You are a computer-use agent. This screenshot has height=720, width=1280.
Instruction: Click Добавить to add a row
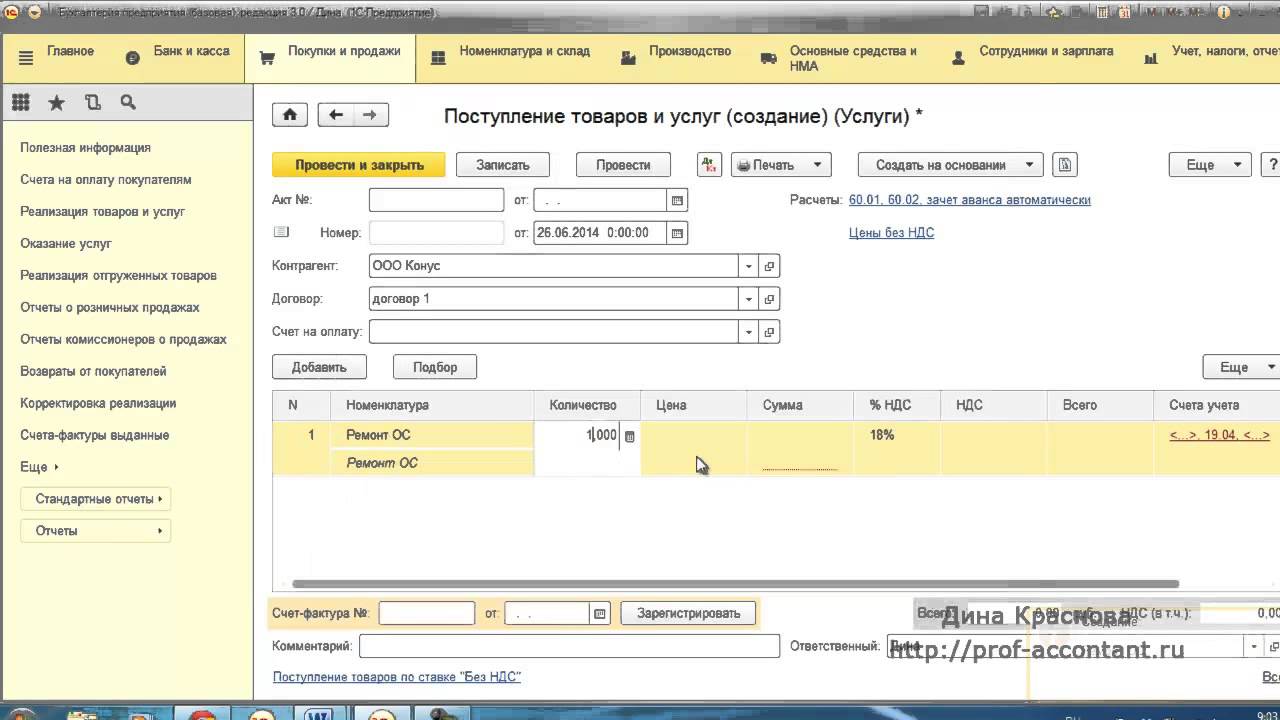[x=319, y=367]
